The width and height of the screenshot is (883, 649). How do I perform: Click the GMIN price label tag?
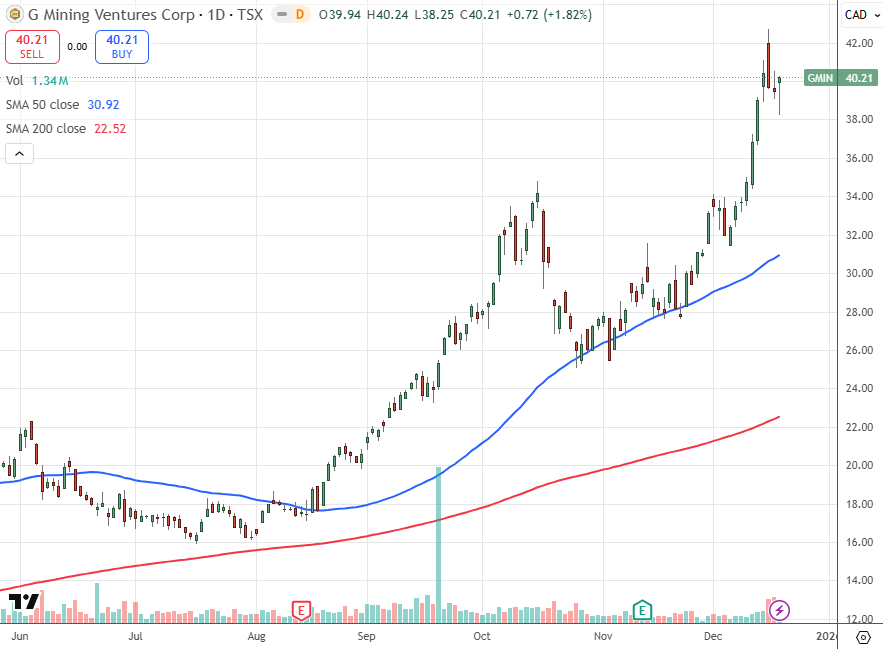820,78
